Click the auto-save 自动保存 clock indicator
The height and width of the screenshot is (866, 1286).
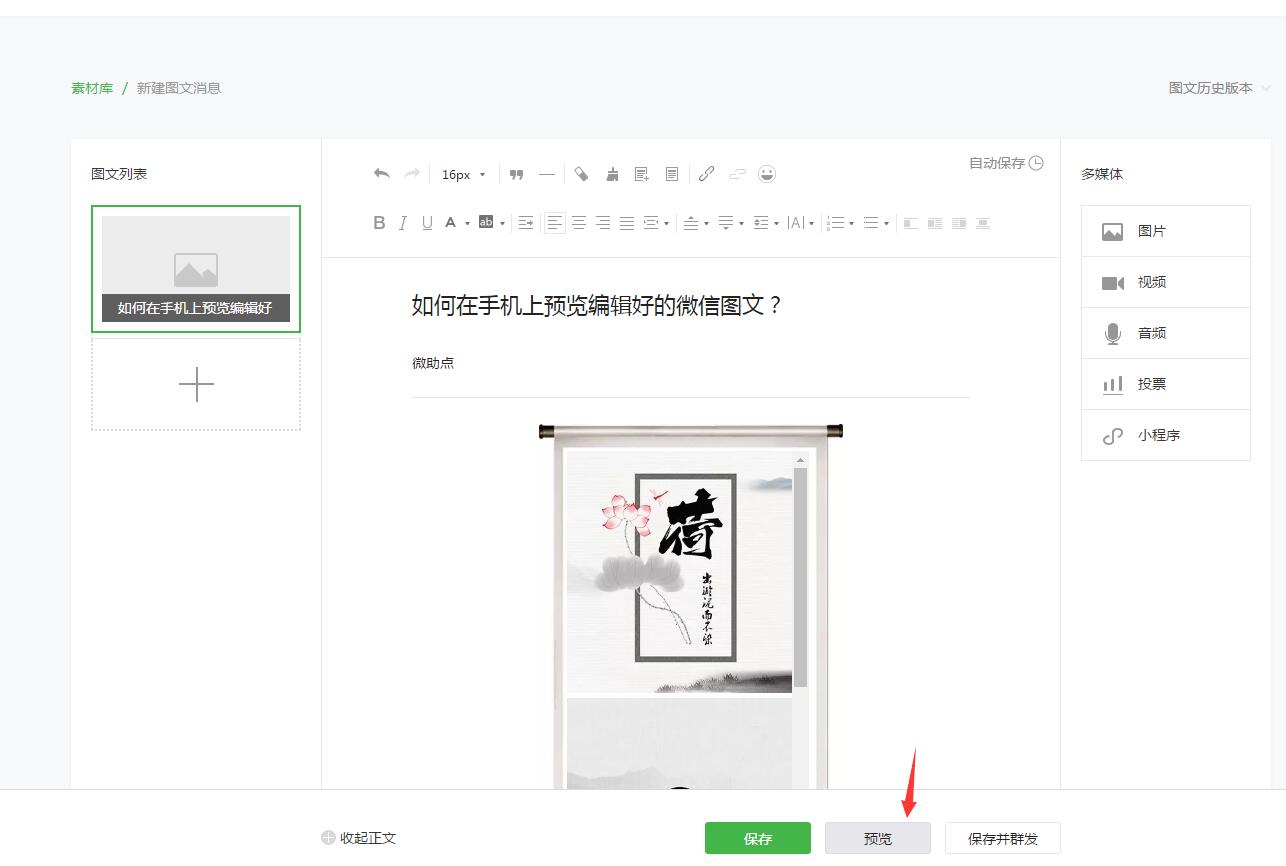click(1006, 163)
